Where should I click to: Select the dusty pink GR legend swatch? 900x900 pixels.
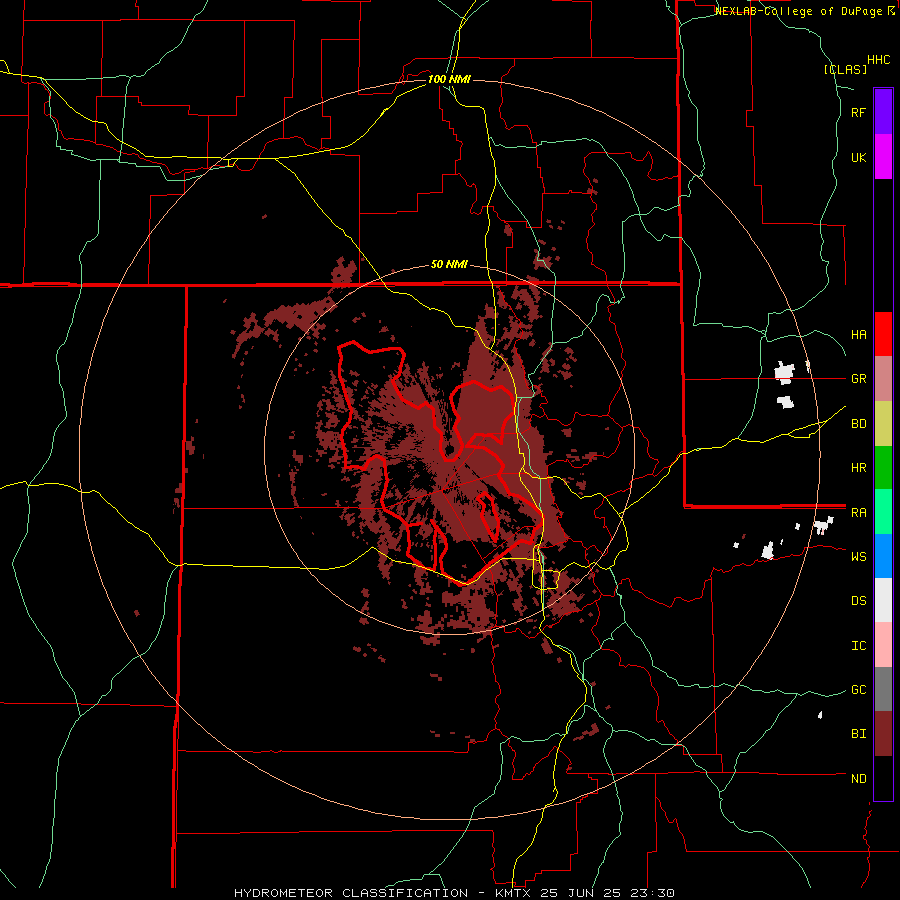point(883,379)
